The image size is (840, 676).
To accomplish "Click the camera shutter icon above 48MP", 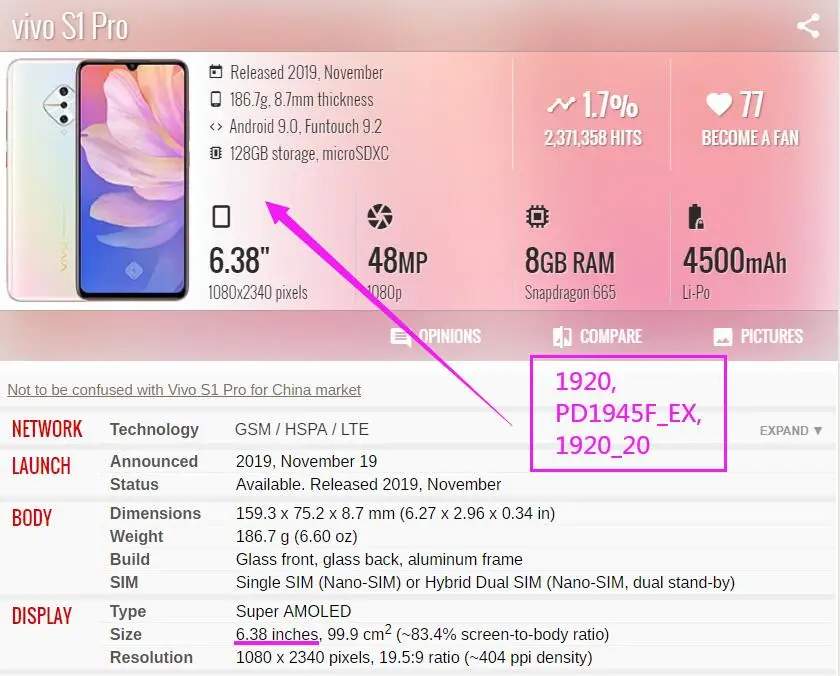I will coord(380,216).
